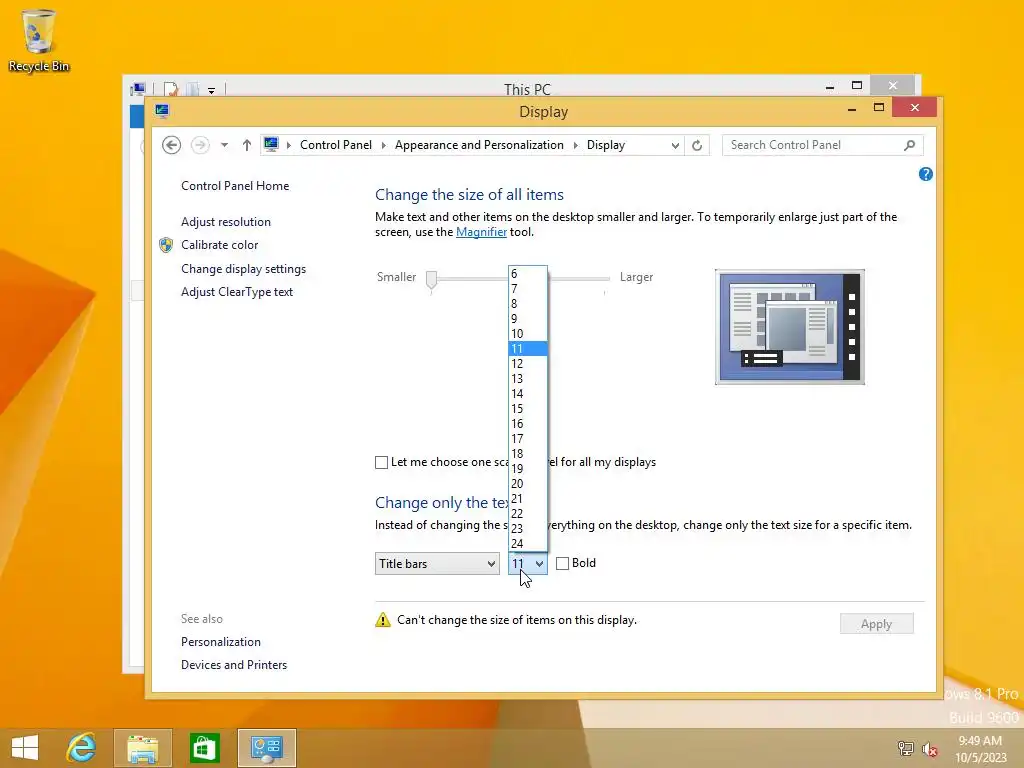Tick the Bold checkbox
Viewport: 1024px width, 768px height.
[562, 563]
